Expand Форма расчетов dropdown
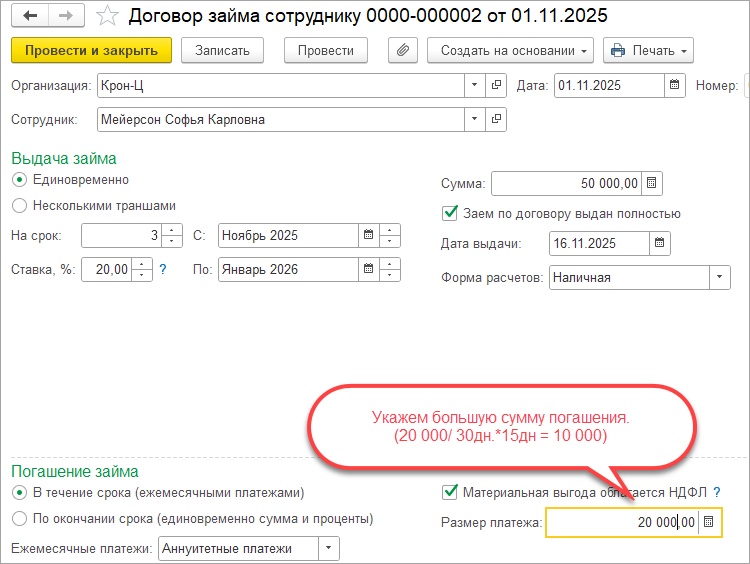This screenshot has width=750, height=564. (x=719, y=277)
